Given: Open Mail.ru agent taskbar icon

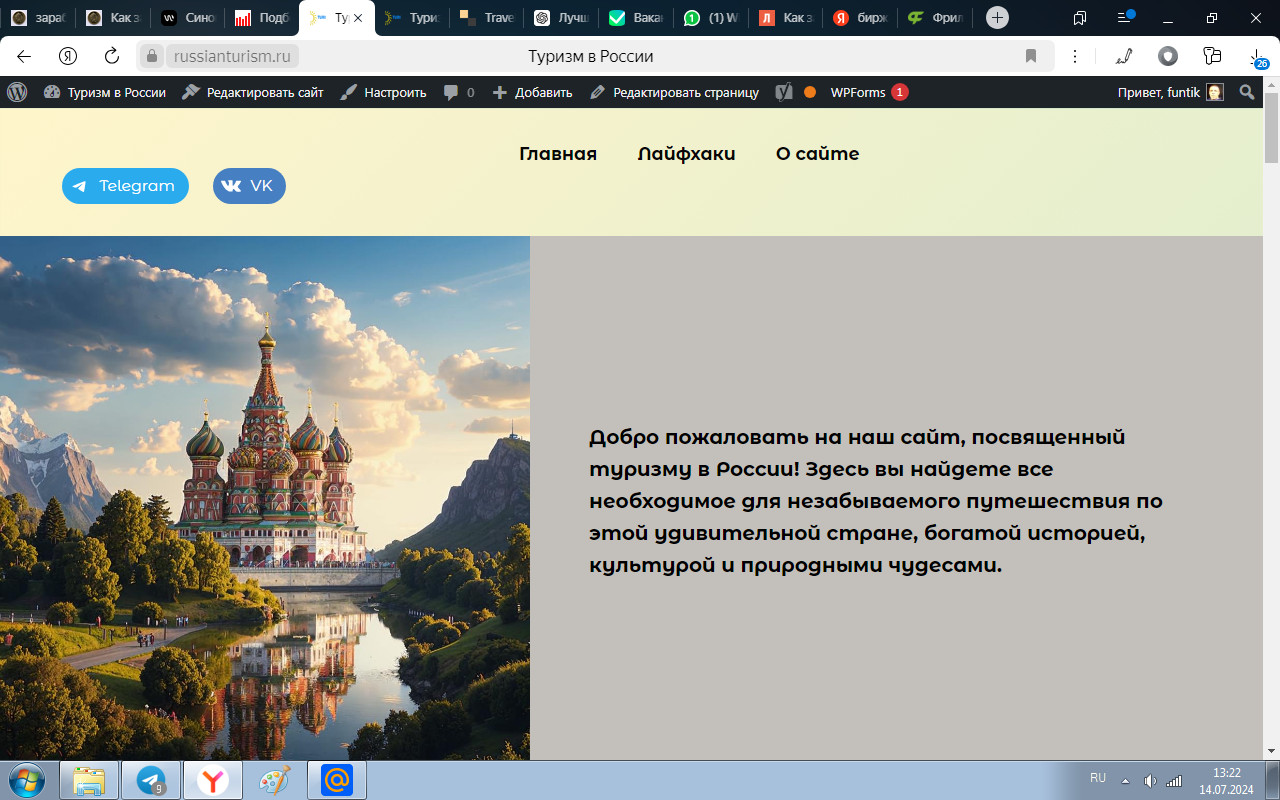Looking at the screenshot, I should [337, 780].
